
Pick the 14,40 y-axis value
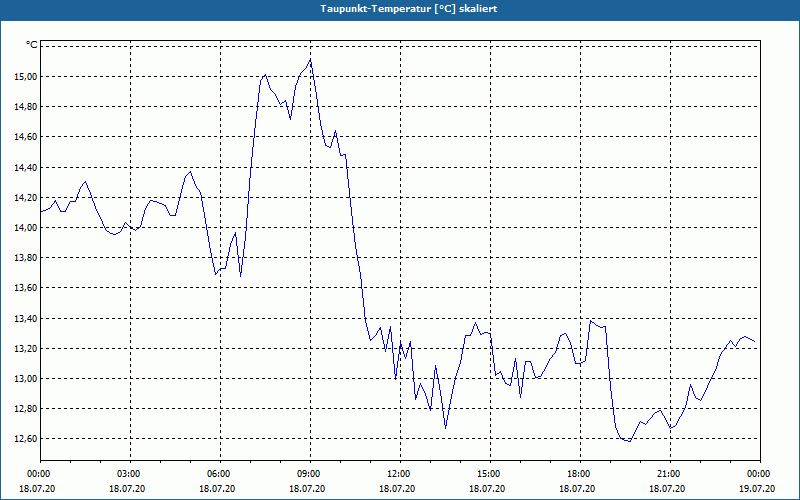[x=27, y=167]
